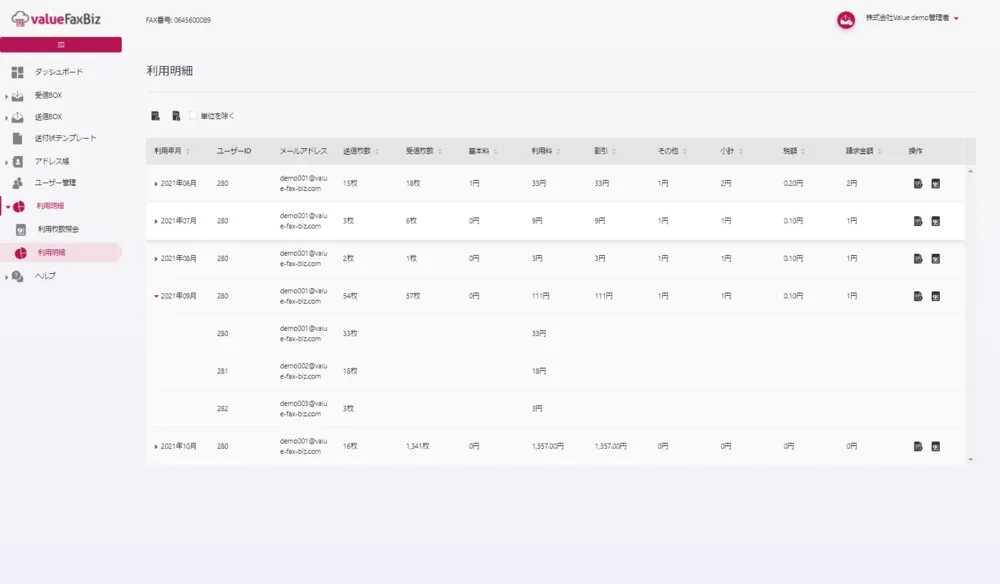The height and width of the screenshot is (584, 1000).
Task: Click the second action icon for 2021年06月 row
Action: coord(936,184)
